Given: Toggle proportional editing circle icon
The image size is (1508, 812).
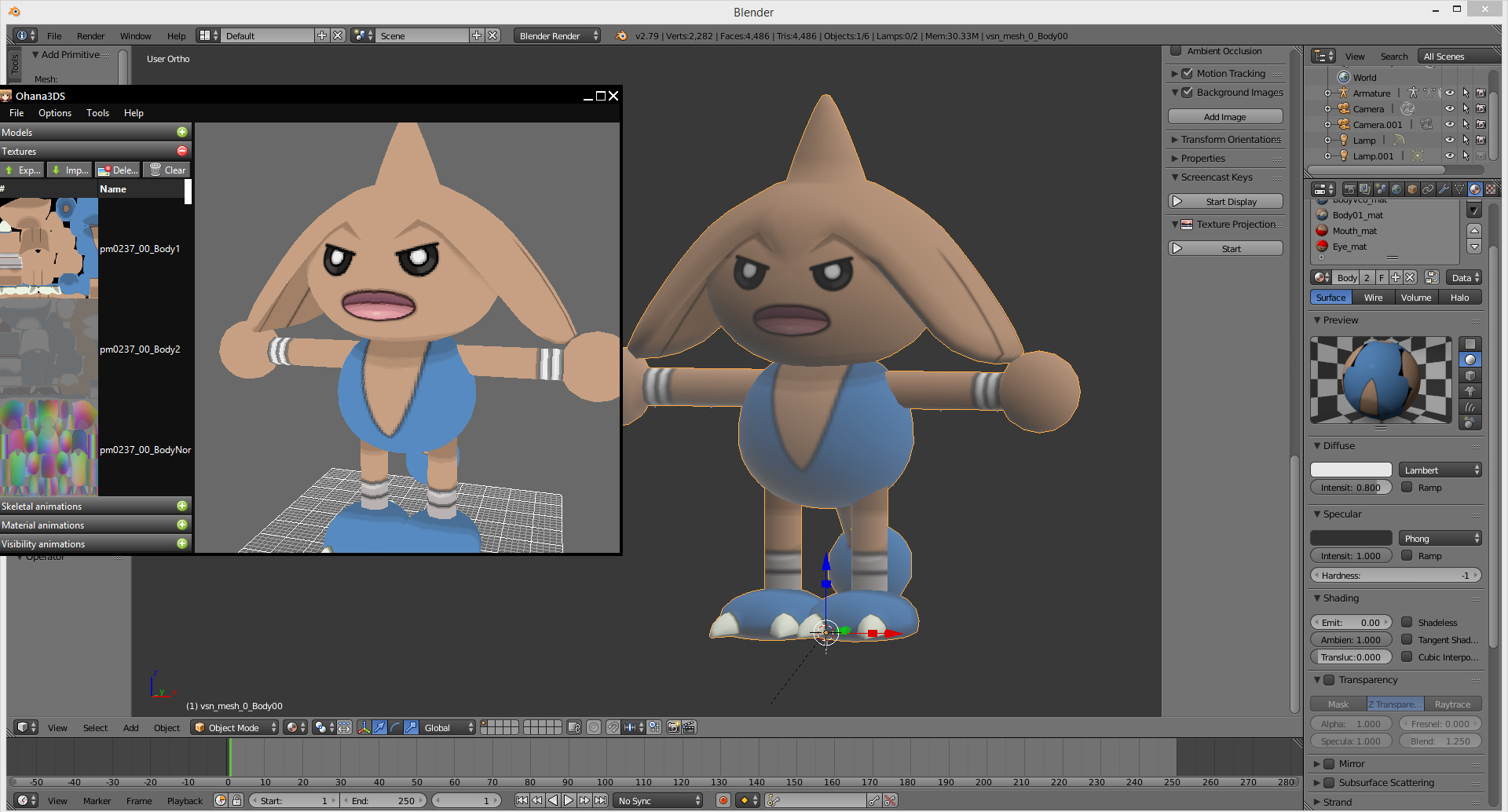Looking at the screenshot, I should (x=594, y=727).
